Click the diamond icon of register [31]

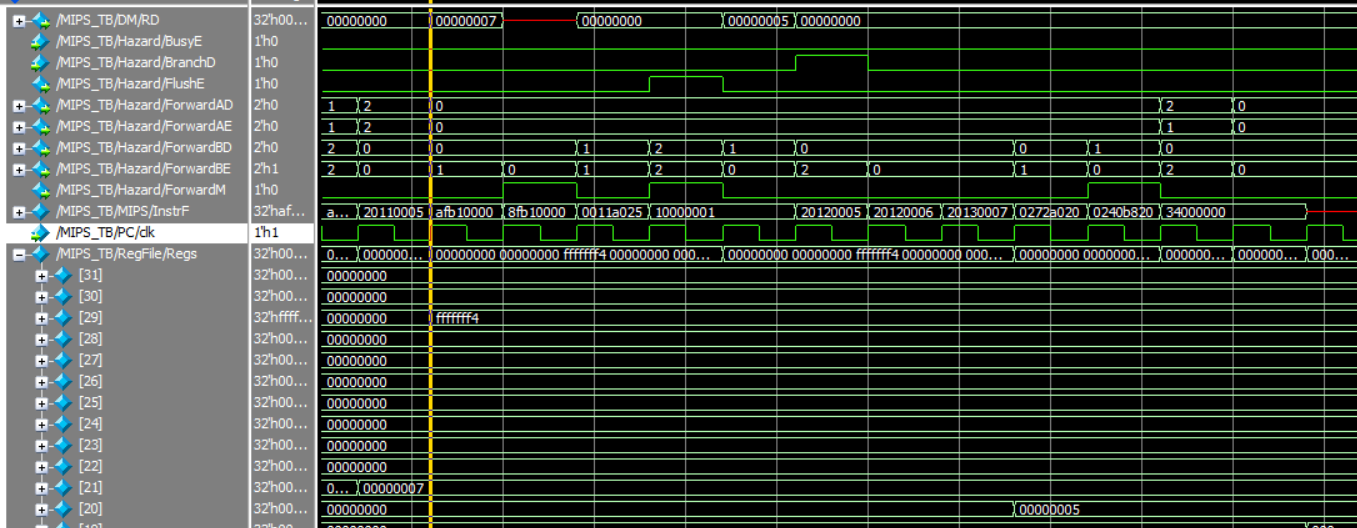pyautogui.click(x=63, y=276)
